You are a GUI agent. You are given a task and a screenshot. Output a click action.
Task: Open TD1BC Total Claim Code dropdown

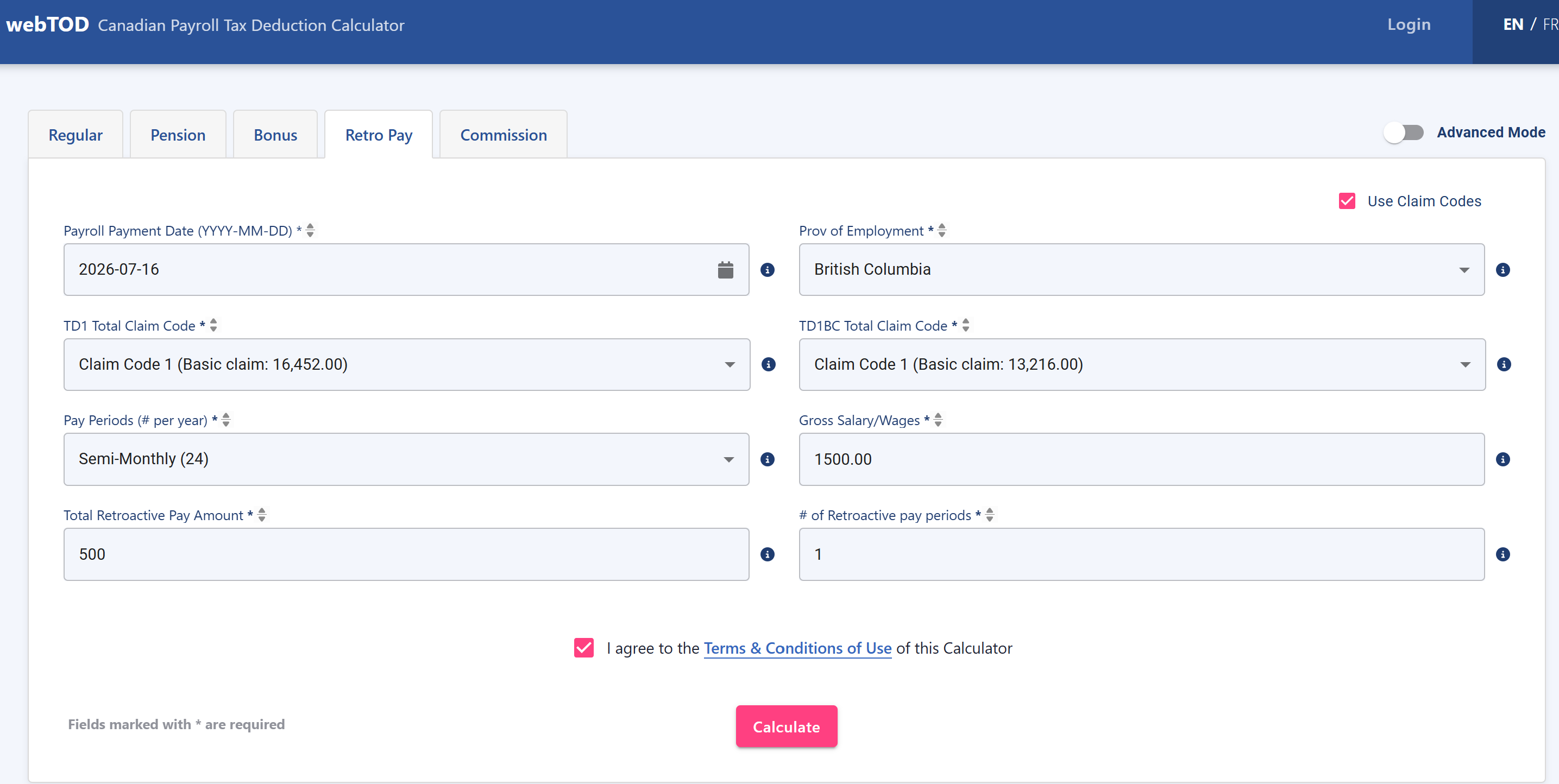1142,364
